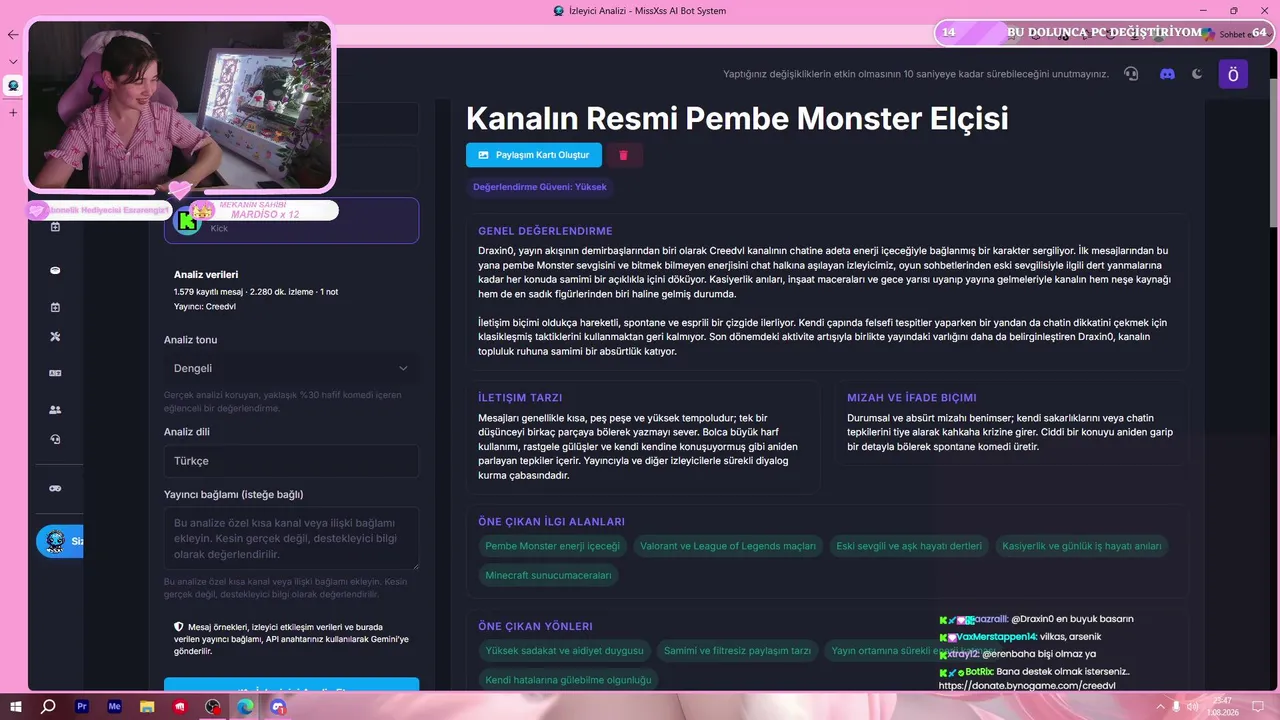Open the headset icon in the left sidebar
This screenshot has height=720, width=1280.
click(55, 439)
